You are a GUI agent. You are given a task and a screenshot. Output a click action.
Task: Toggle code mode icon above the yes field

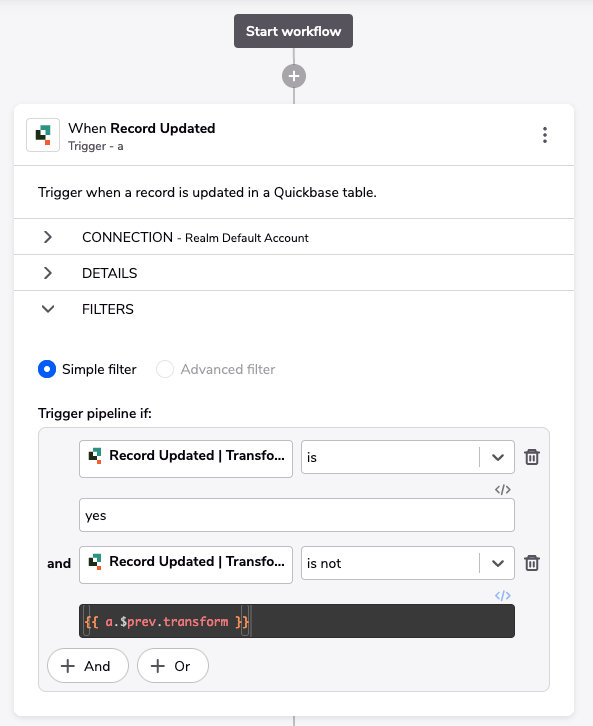[503, 489]
